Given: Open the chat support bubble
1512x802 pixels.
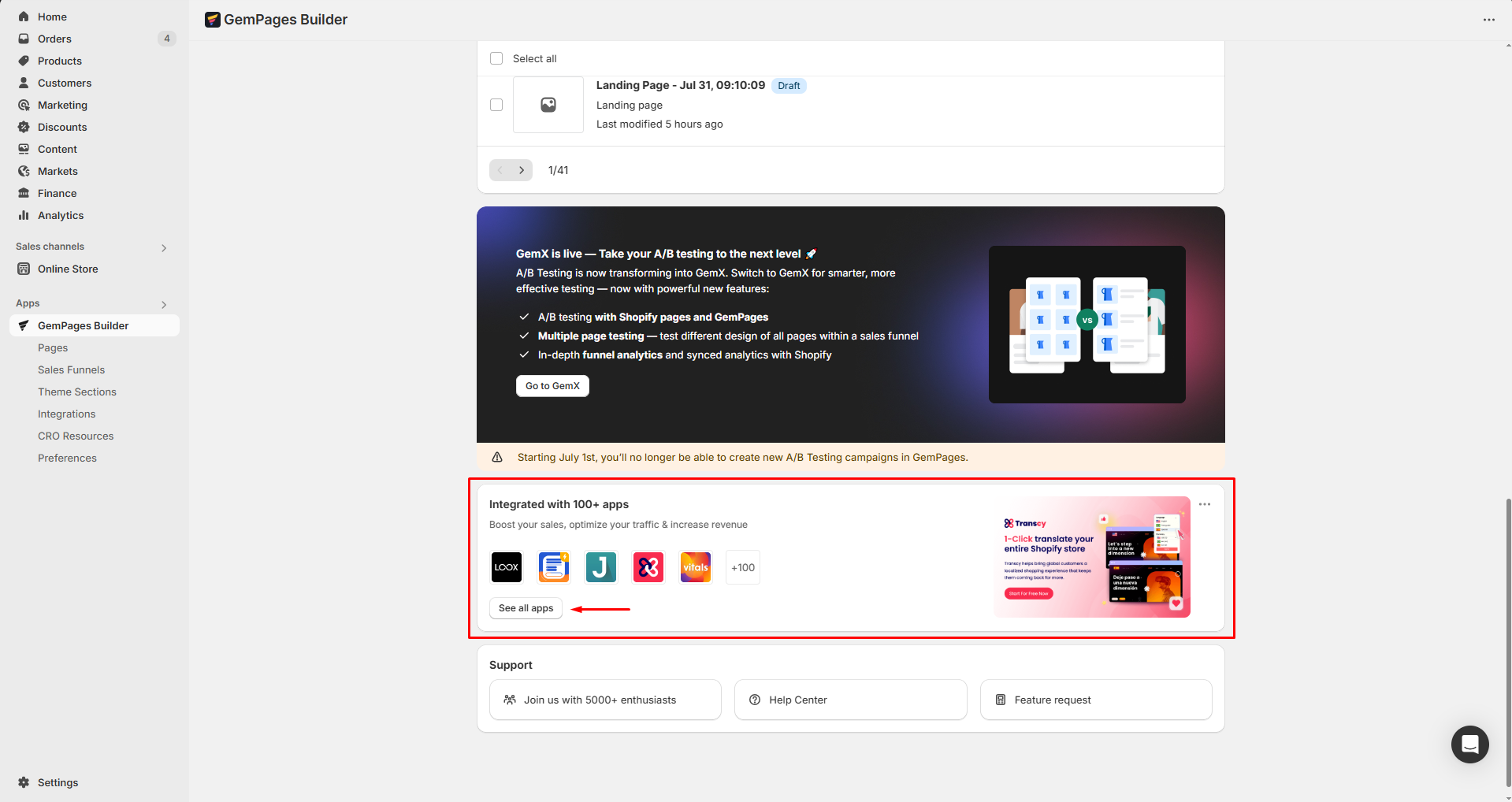Looking at the screenshot, I should (1470, 744).
